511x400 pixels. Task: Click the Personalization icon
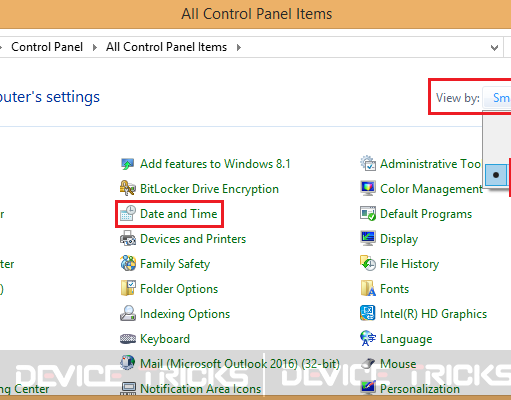tap(368, 388)
